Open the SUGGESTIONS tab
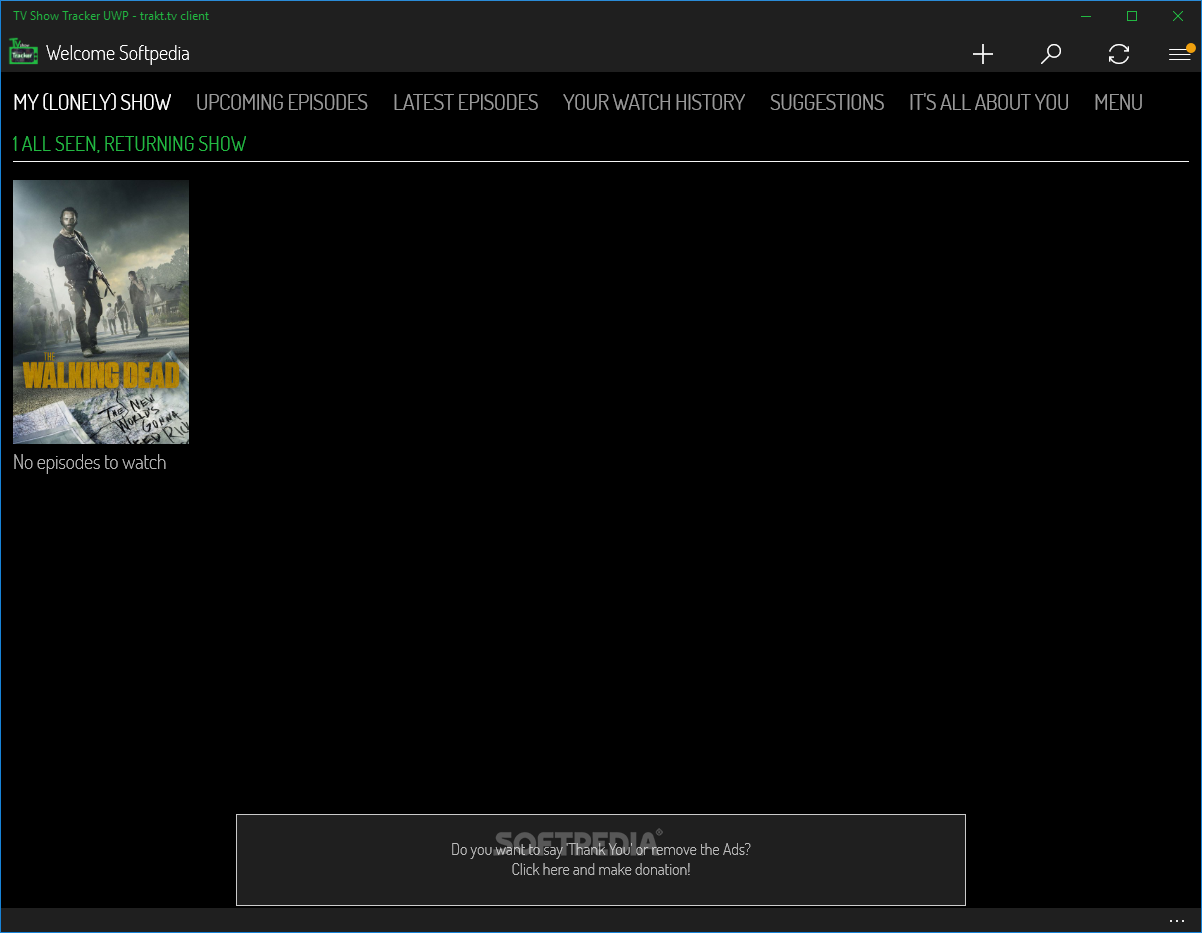 click(827, 103)
